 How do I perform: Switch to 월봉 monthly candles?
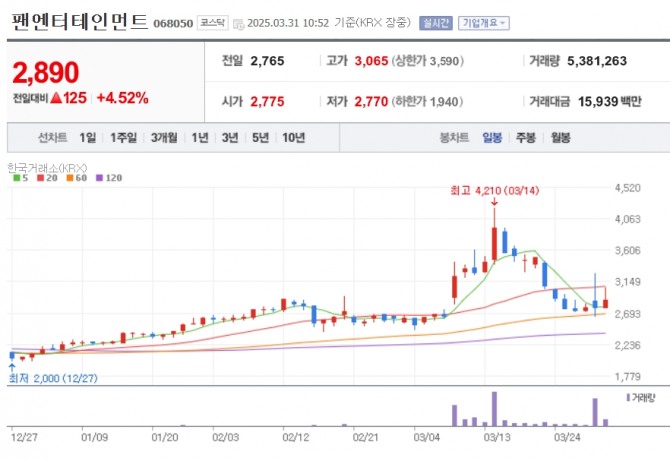560,138
